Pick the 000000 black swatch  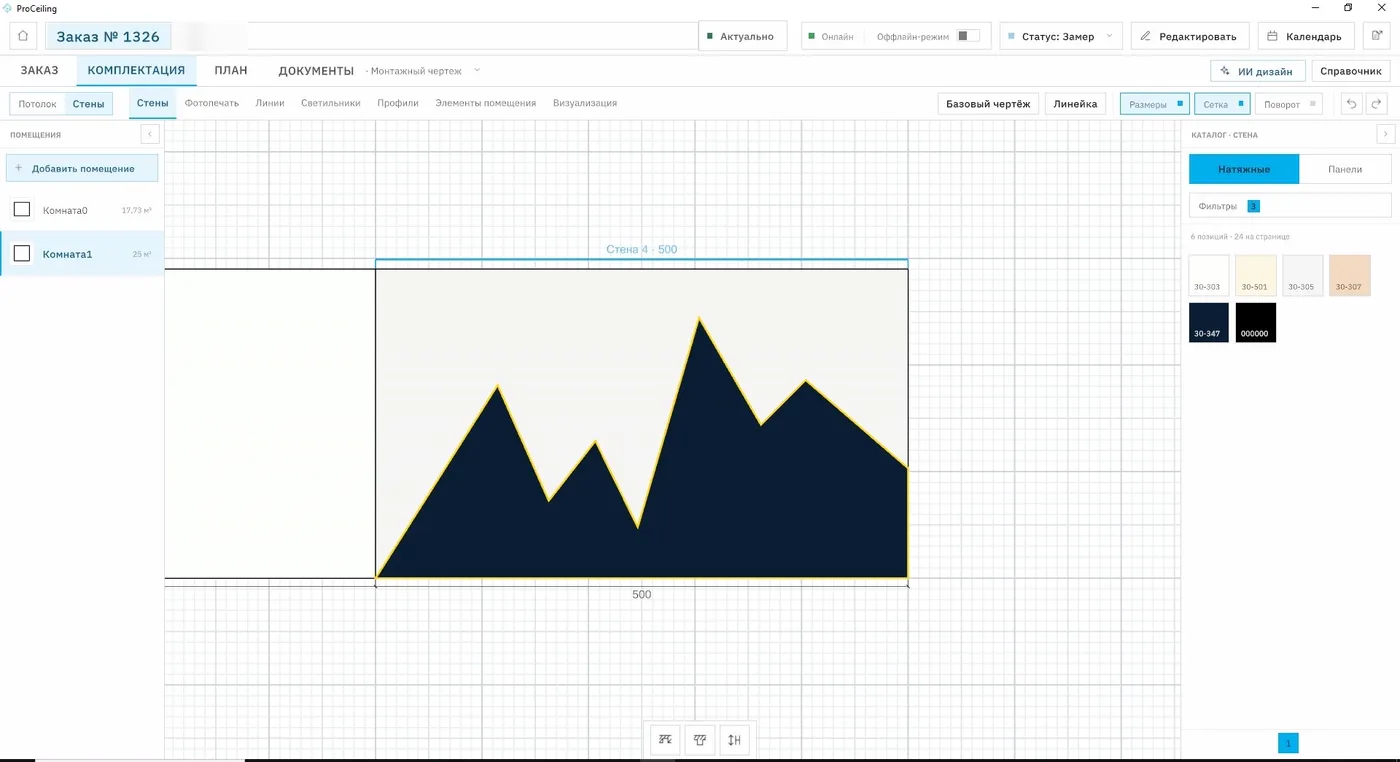point(1255,322)
